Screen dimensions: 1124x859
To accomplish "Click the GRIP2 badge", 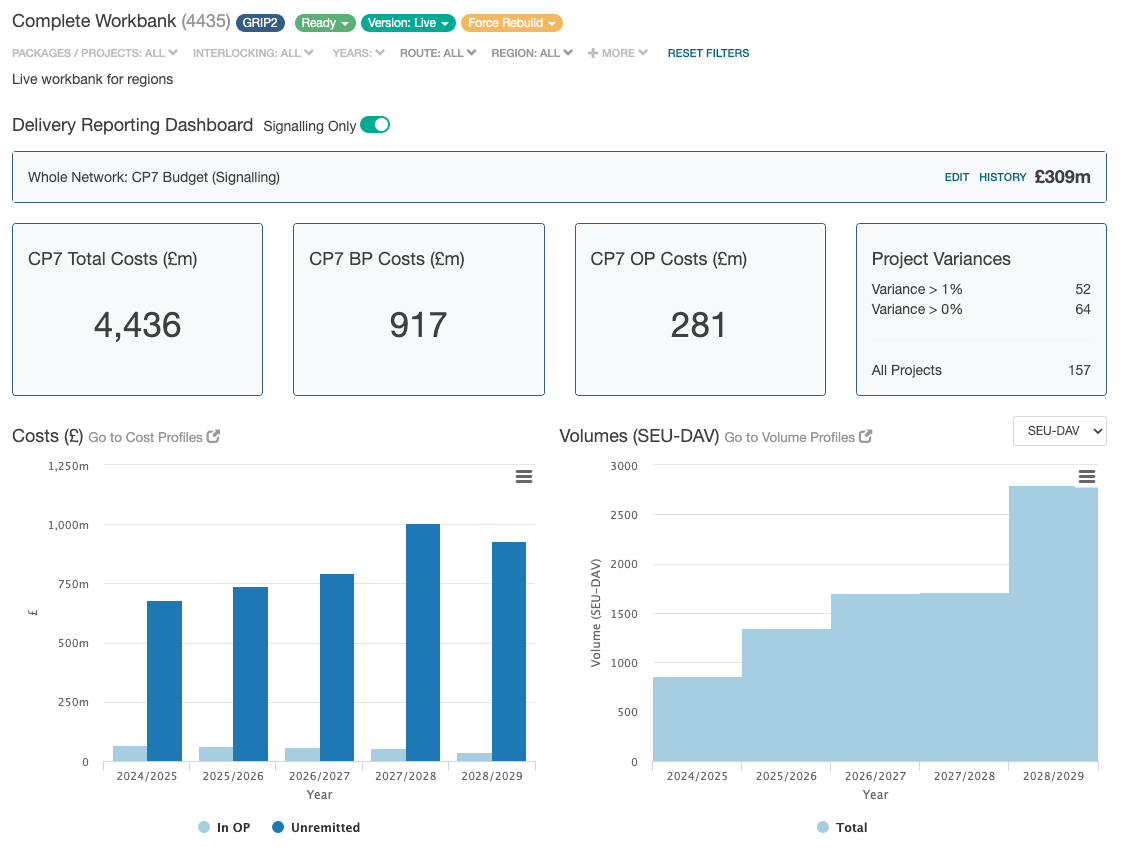I will point(262,23).
